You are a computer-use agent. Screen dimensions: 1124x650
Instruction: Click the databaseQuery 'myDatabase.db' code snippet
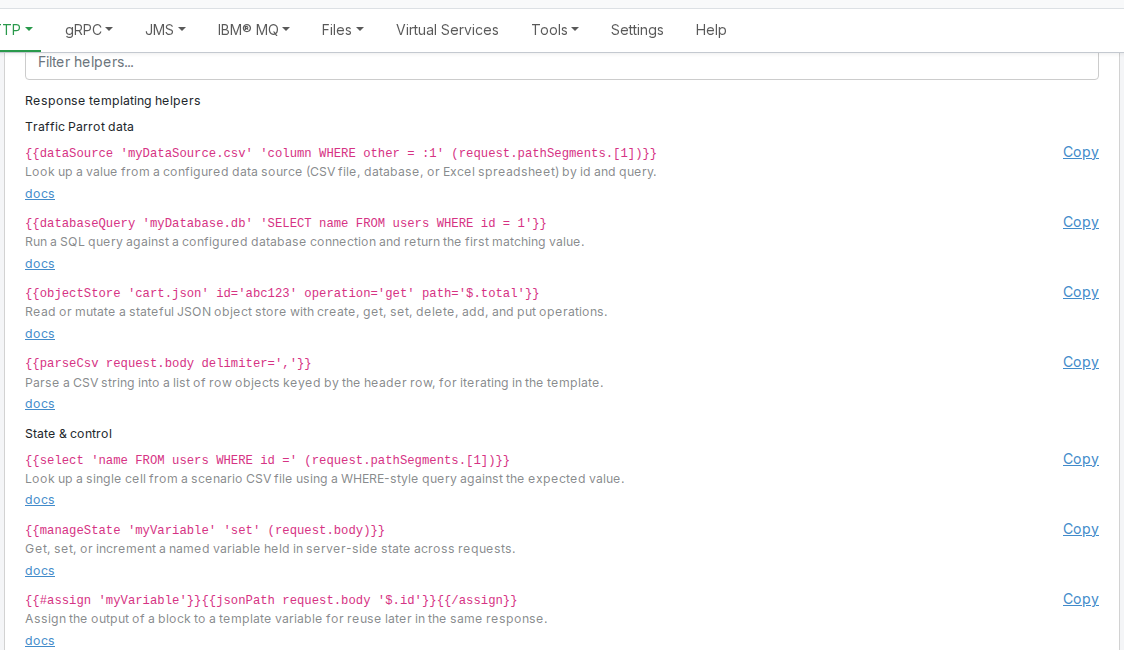tap(285, 224)
